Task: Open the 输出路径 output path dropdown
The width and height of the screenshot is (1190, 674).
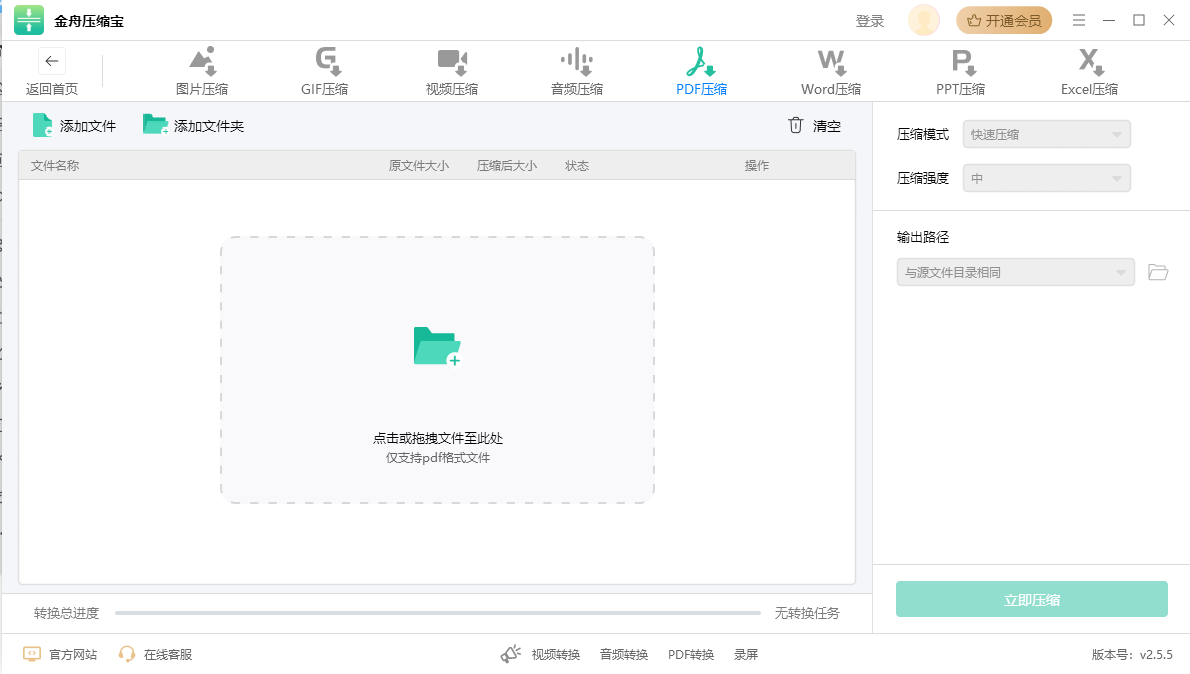Action: point(1015,272)
